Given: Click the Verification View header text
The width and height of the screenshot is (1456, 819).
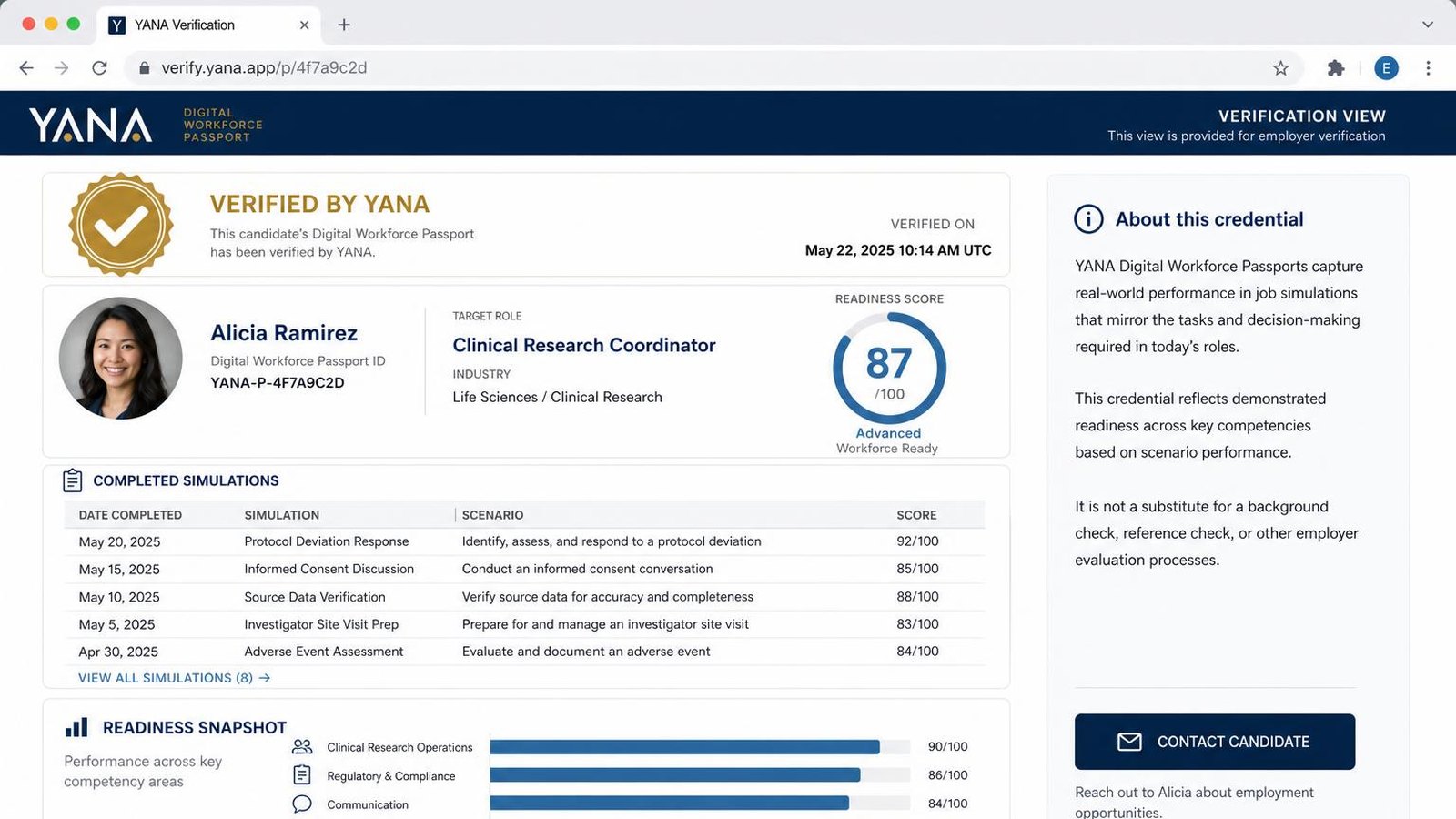Looking at the screenshot, I should [x=1302, y=116].
